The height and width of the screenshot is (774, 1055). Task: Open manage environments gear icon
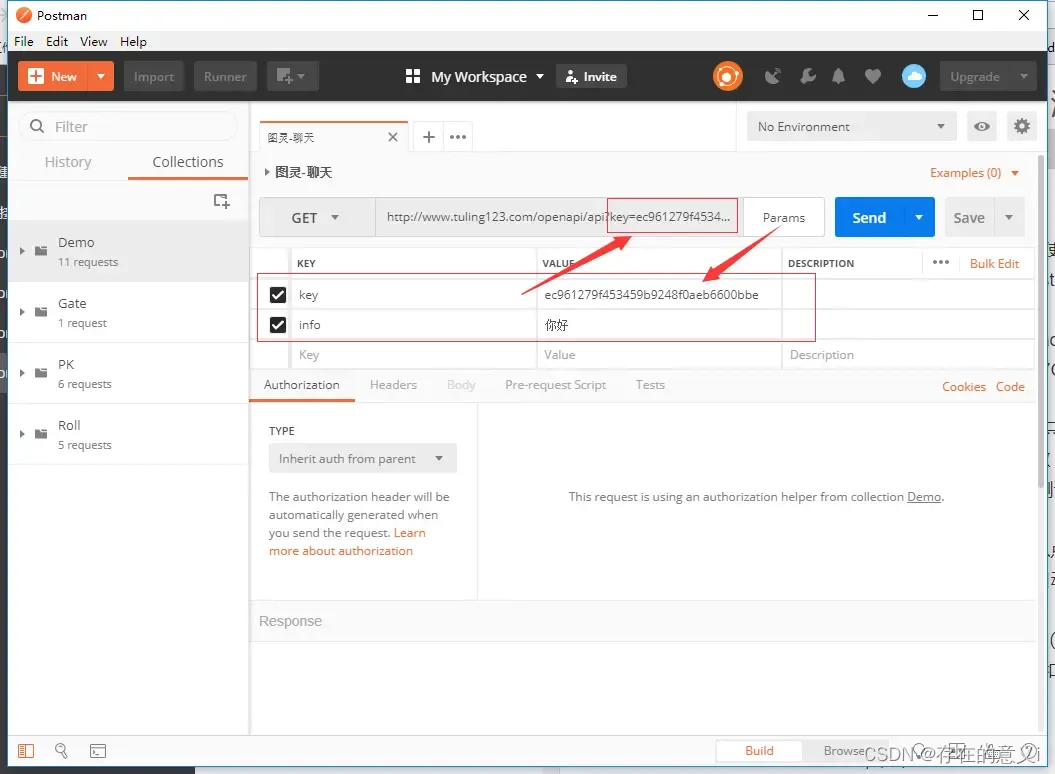1021,127
